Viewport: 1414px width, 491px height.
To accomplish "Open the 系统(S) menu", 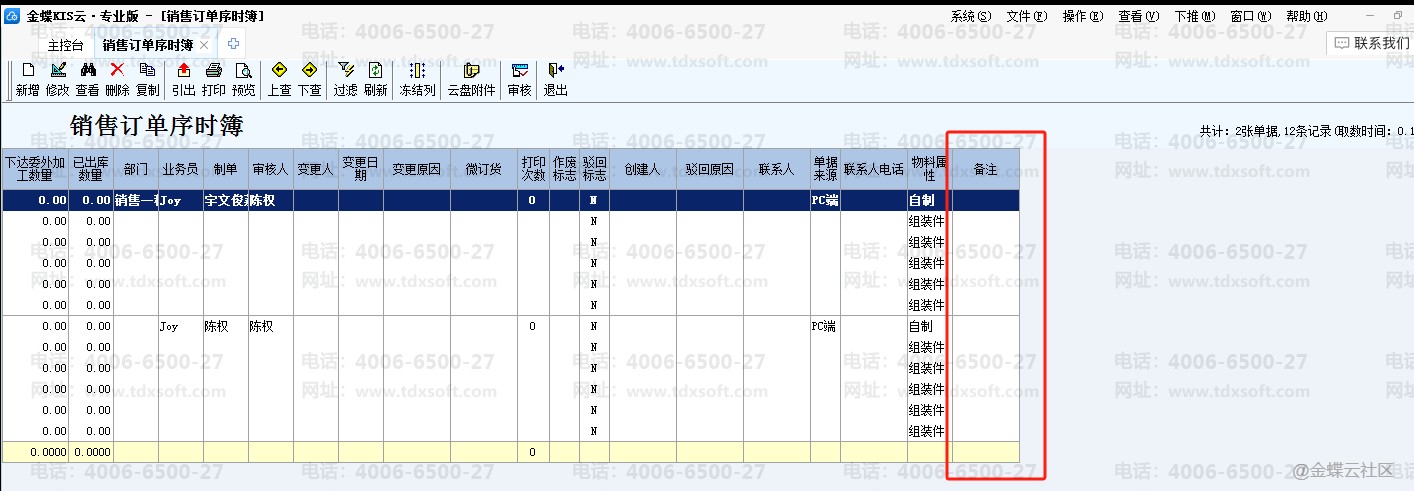I will 971,16.
